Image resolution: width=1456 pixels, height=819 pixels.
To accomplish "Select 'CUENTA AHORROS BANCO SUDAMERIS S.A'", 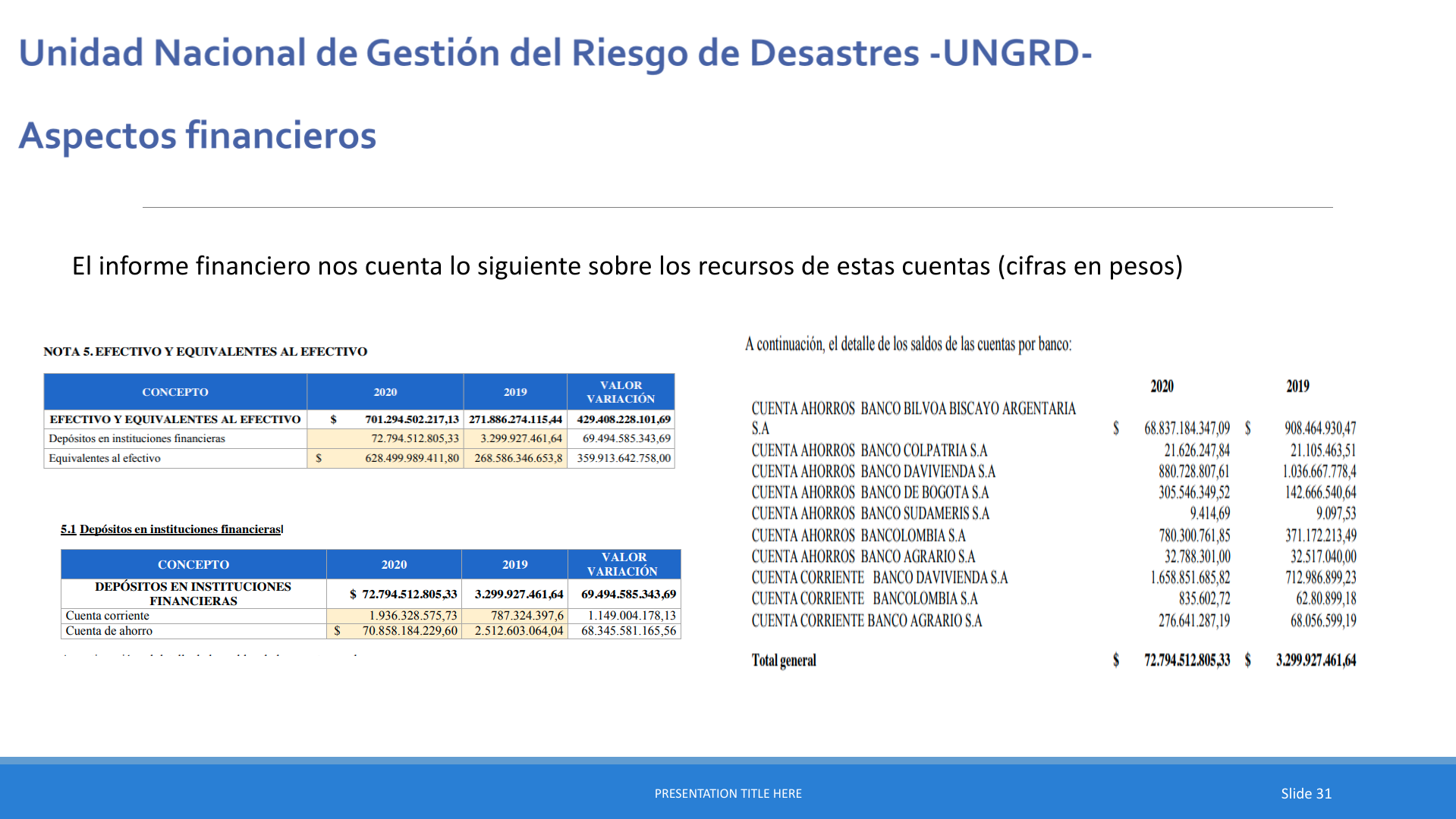I will pos(871,514).
